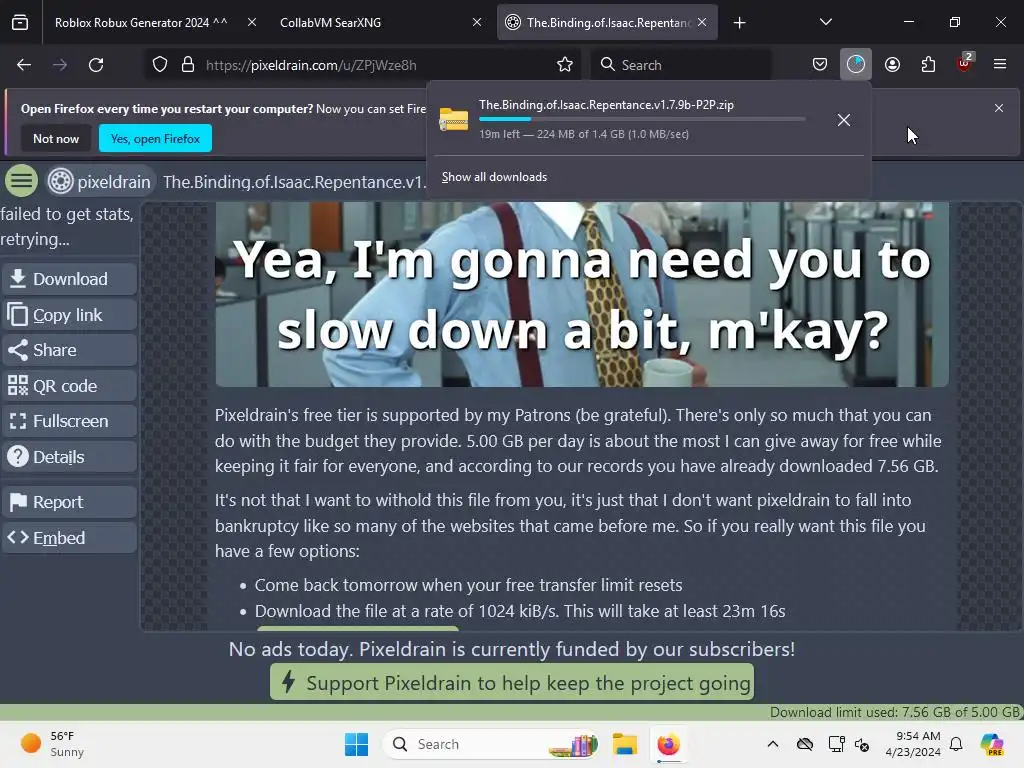Viewport: 1024px width, 768px height.
Task: Open the uBlock Origin extension icon
Action: 964,64
